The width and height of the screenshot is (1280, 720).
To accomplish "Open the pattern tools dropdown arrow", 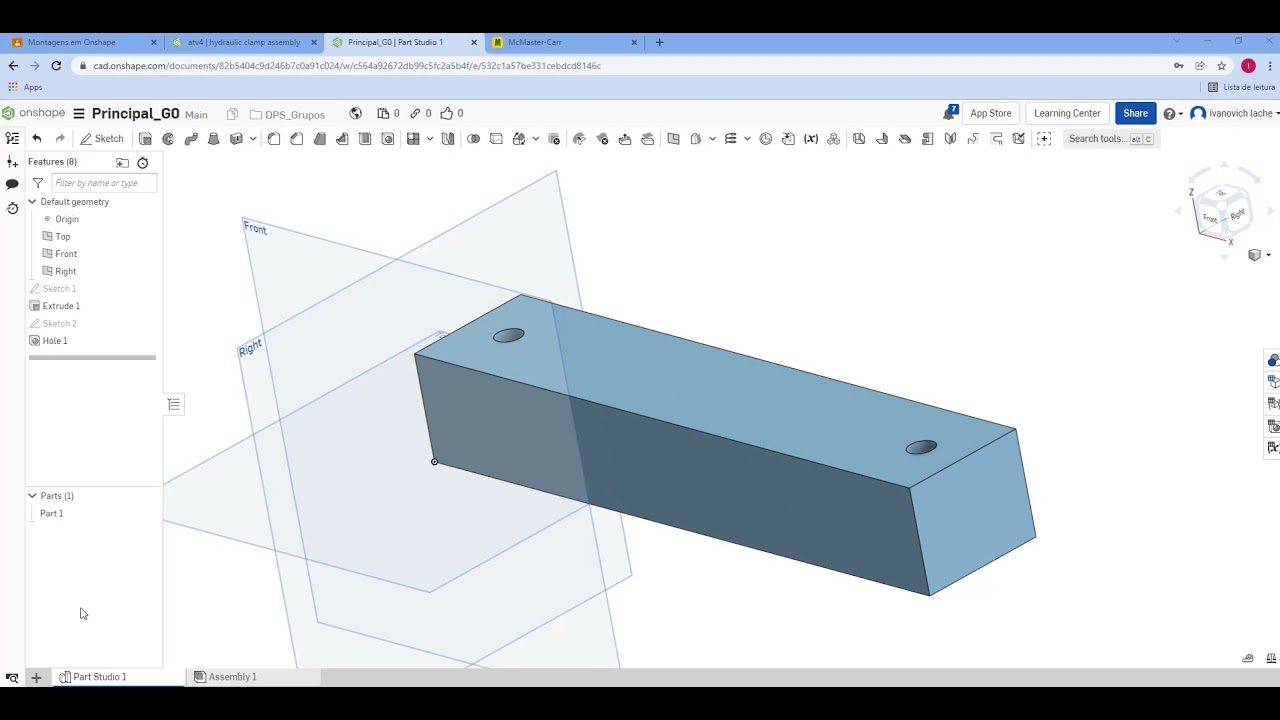I will (x=430, y=139).
